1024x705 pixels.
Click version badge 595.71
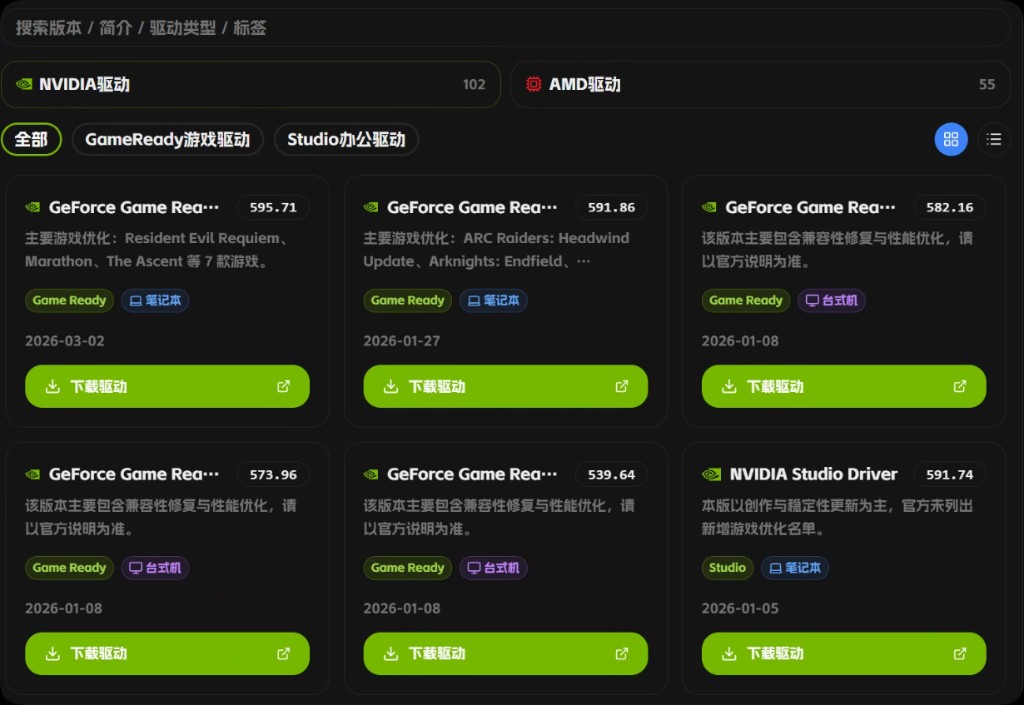(273, 208)
